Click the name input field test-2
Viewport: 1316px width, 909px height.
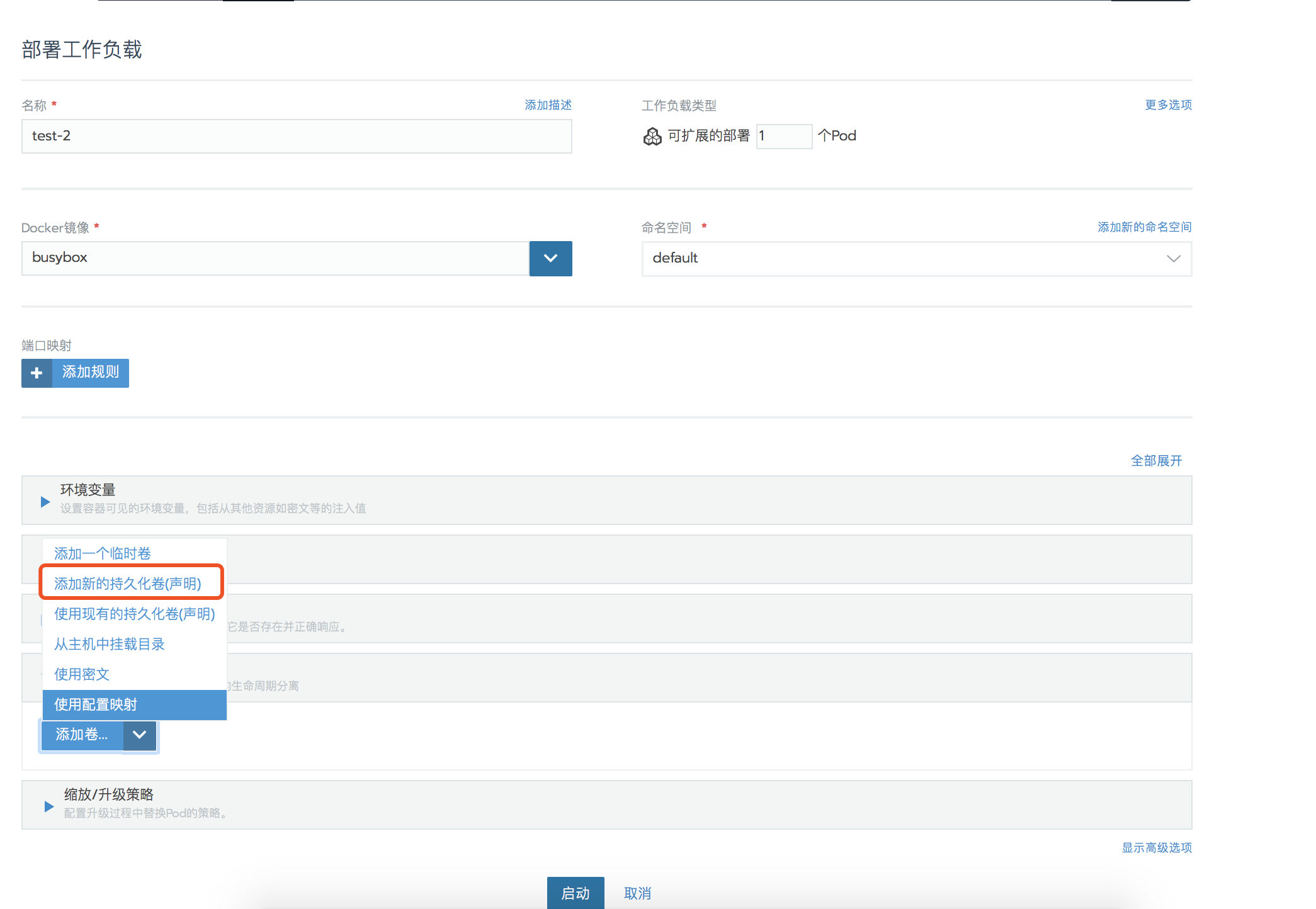point(296,136)
